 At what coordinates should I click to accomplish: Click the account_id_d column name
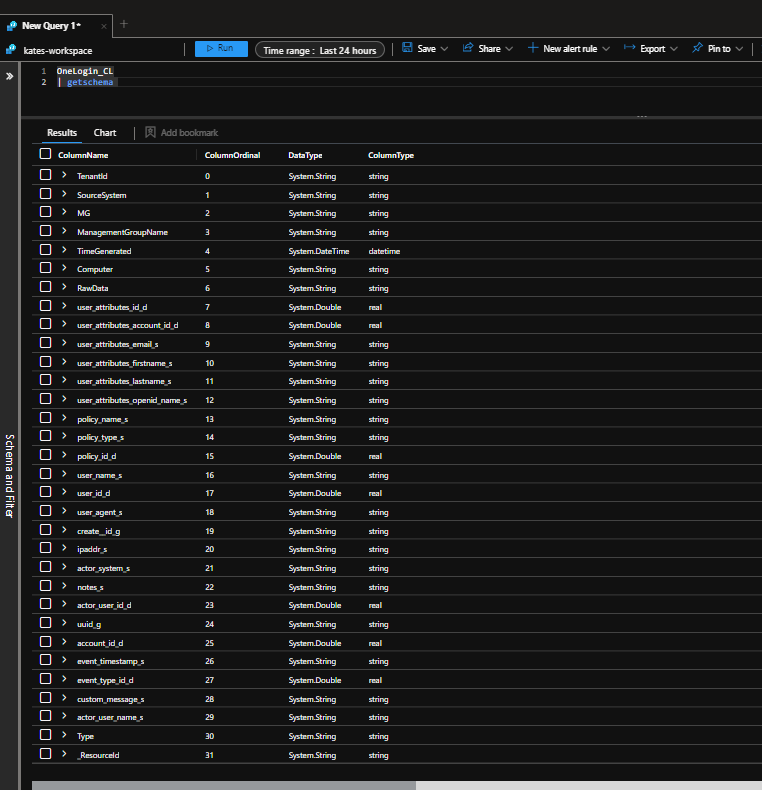(x=100, y=643)
